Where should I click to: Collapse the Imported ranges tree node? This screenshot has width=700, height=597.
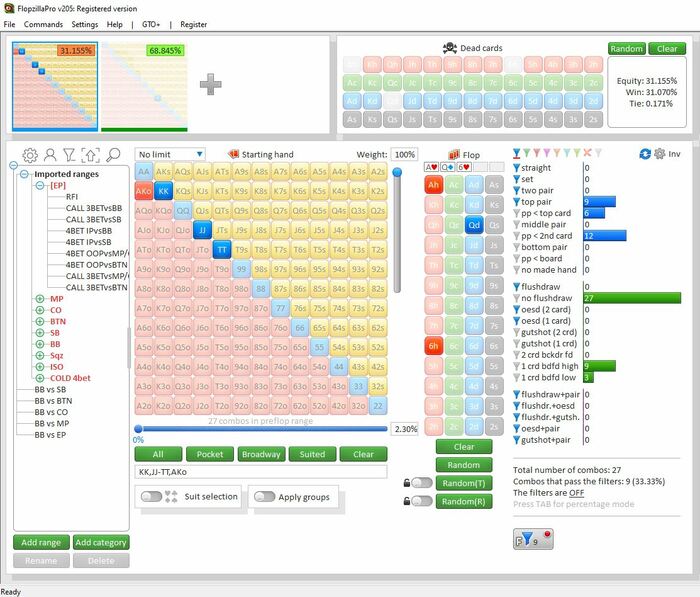point(25,174)
